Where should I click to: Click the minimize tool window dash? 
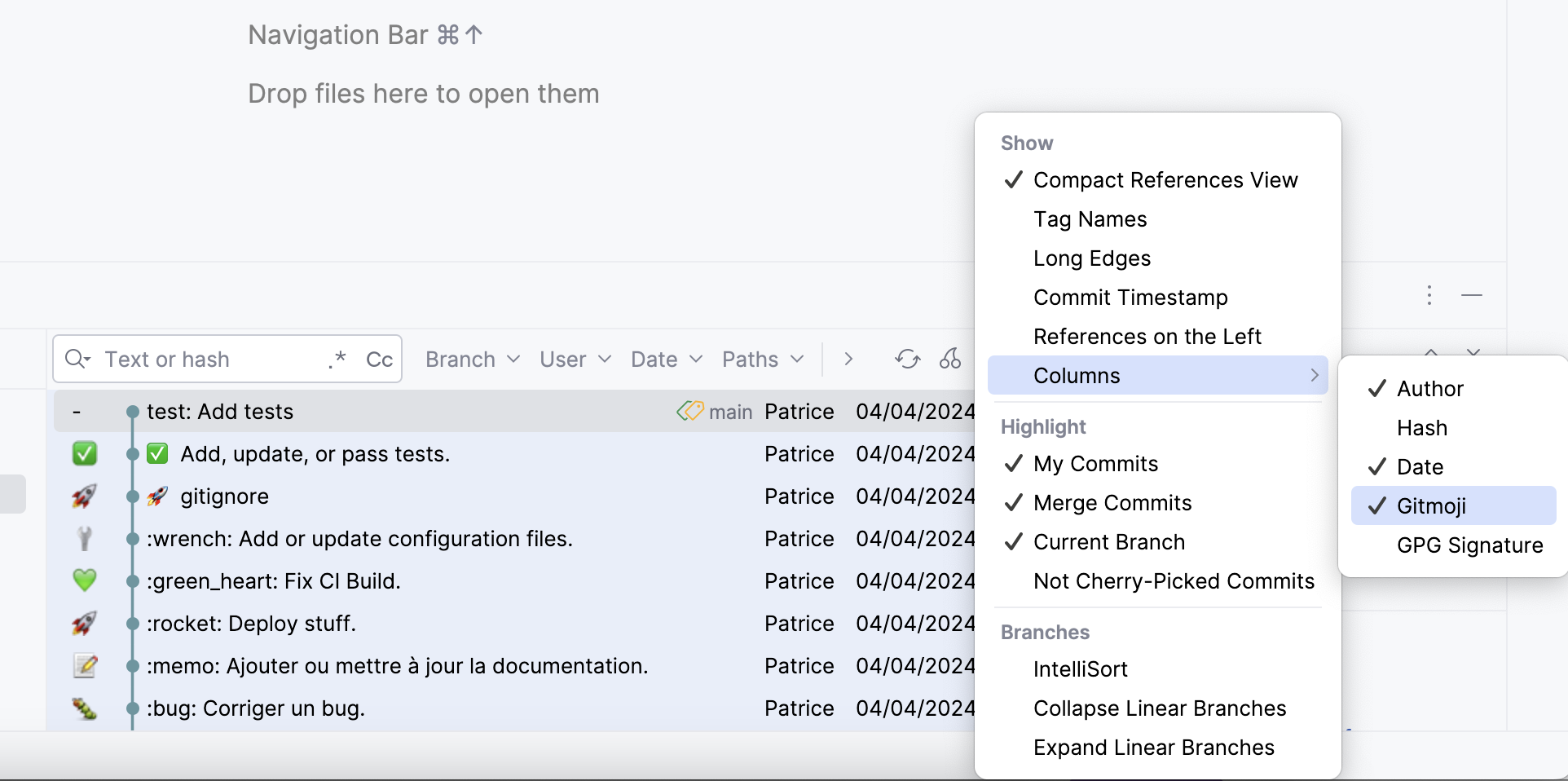[x=1472, y=295]
